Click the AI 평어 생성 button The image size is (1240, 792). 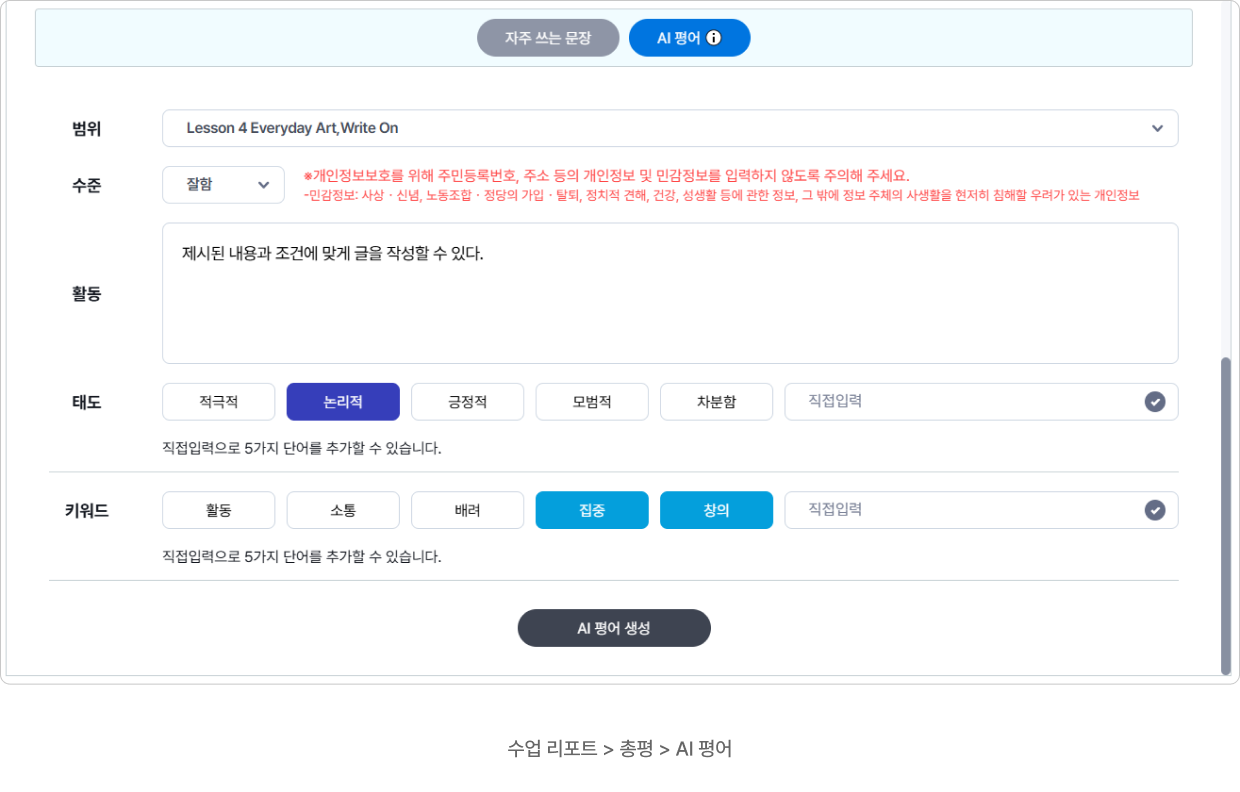tap(614, 628)
